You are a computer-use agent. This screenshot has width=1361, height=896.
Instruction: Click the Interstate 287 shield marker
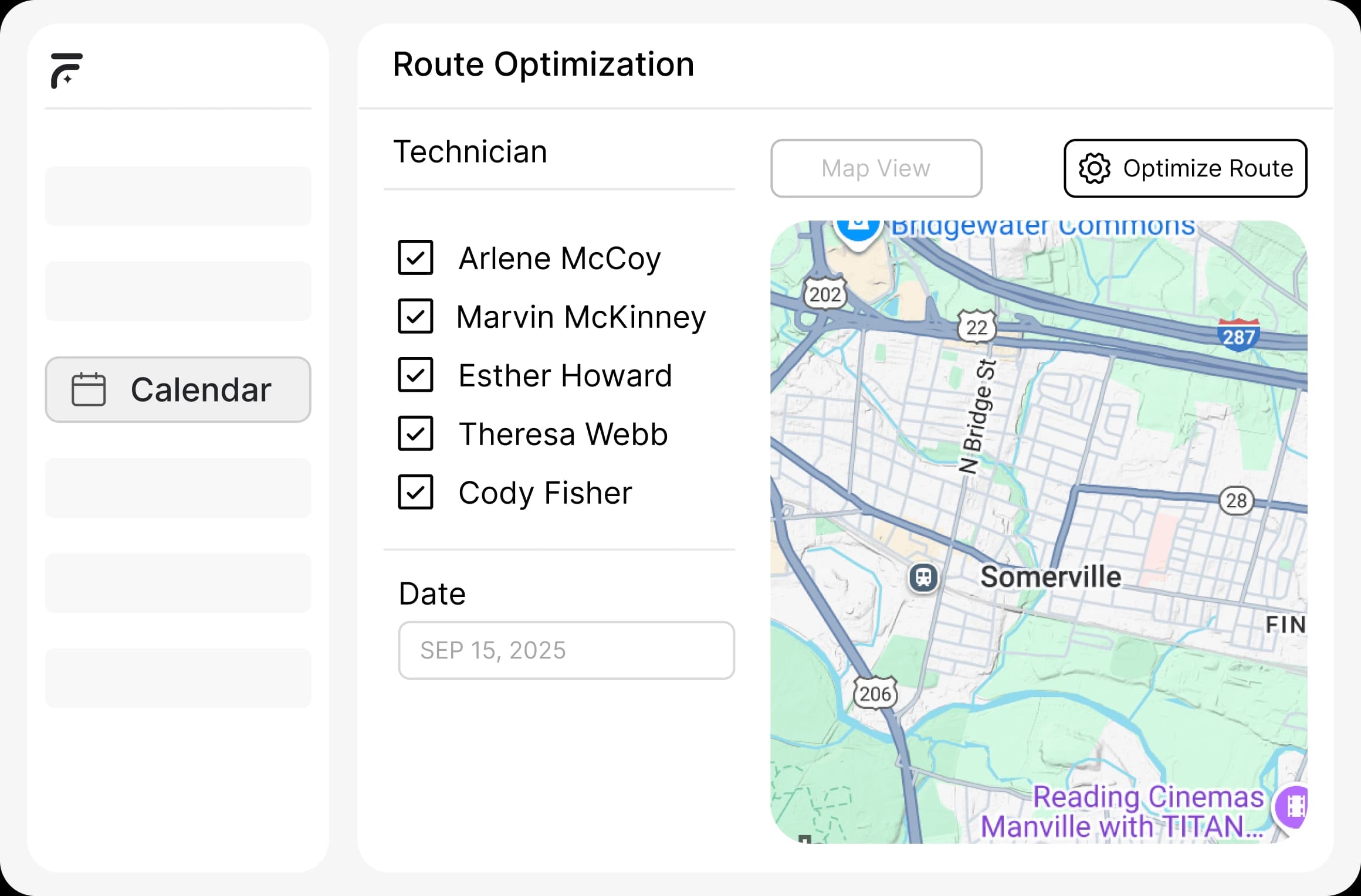coord(1238,336)
